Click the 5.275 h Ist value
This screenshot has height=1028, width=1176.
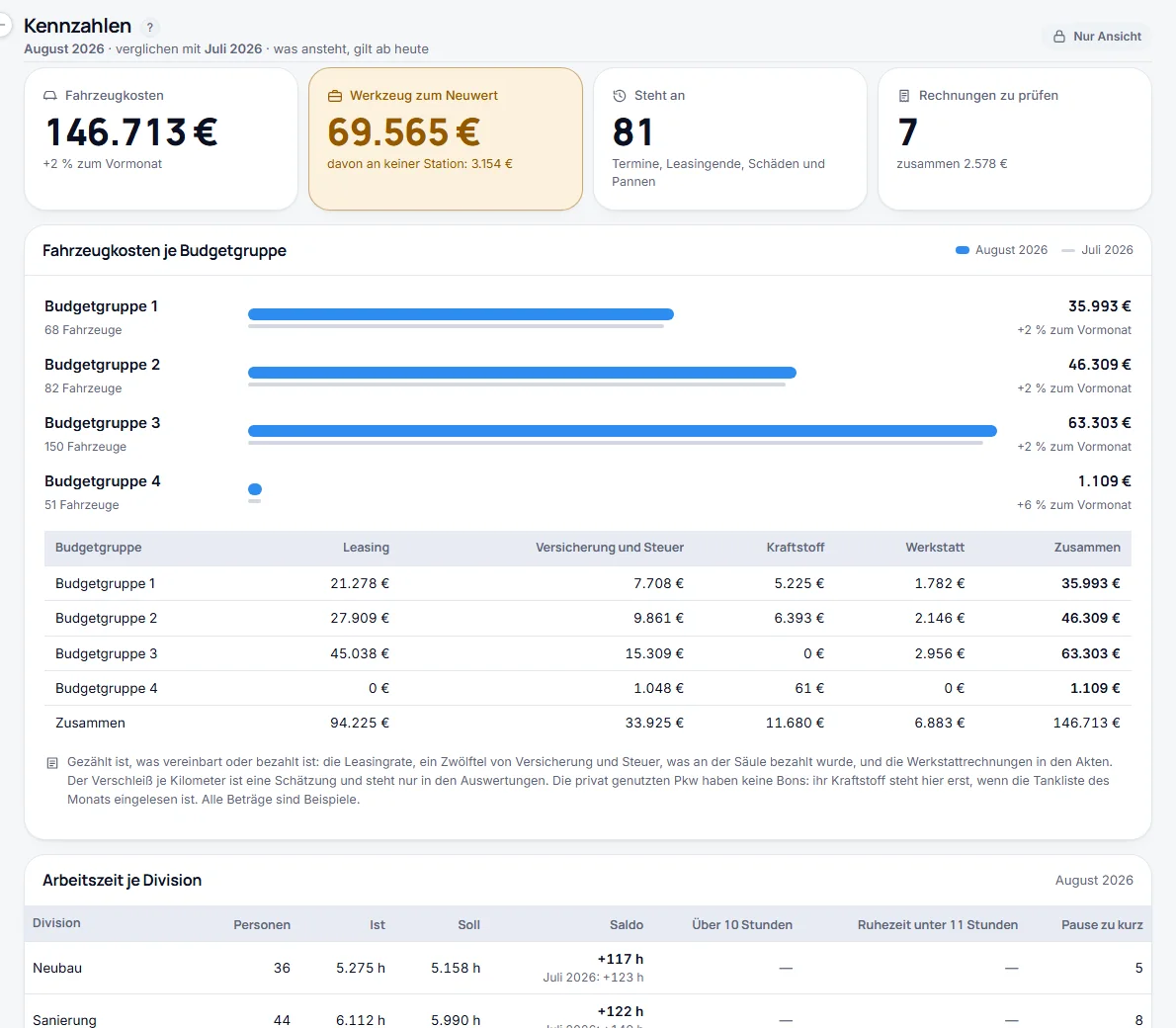[360, 968]
